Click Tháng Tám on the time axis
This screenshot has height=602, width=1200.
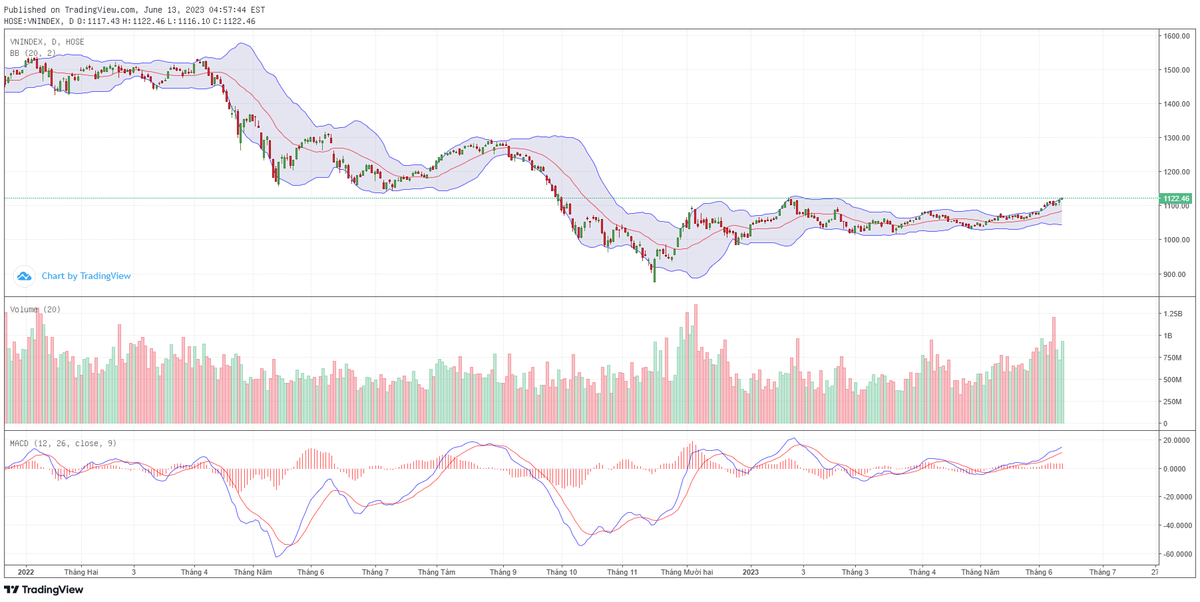436,572
